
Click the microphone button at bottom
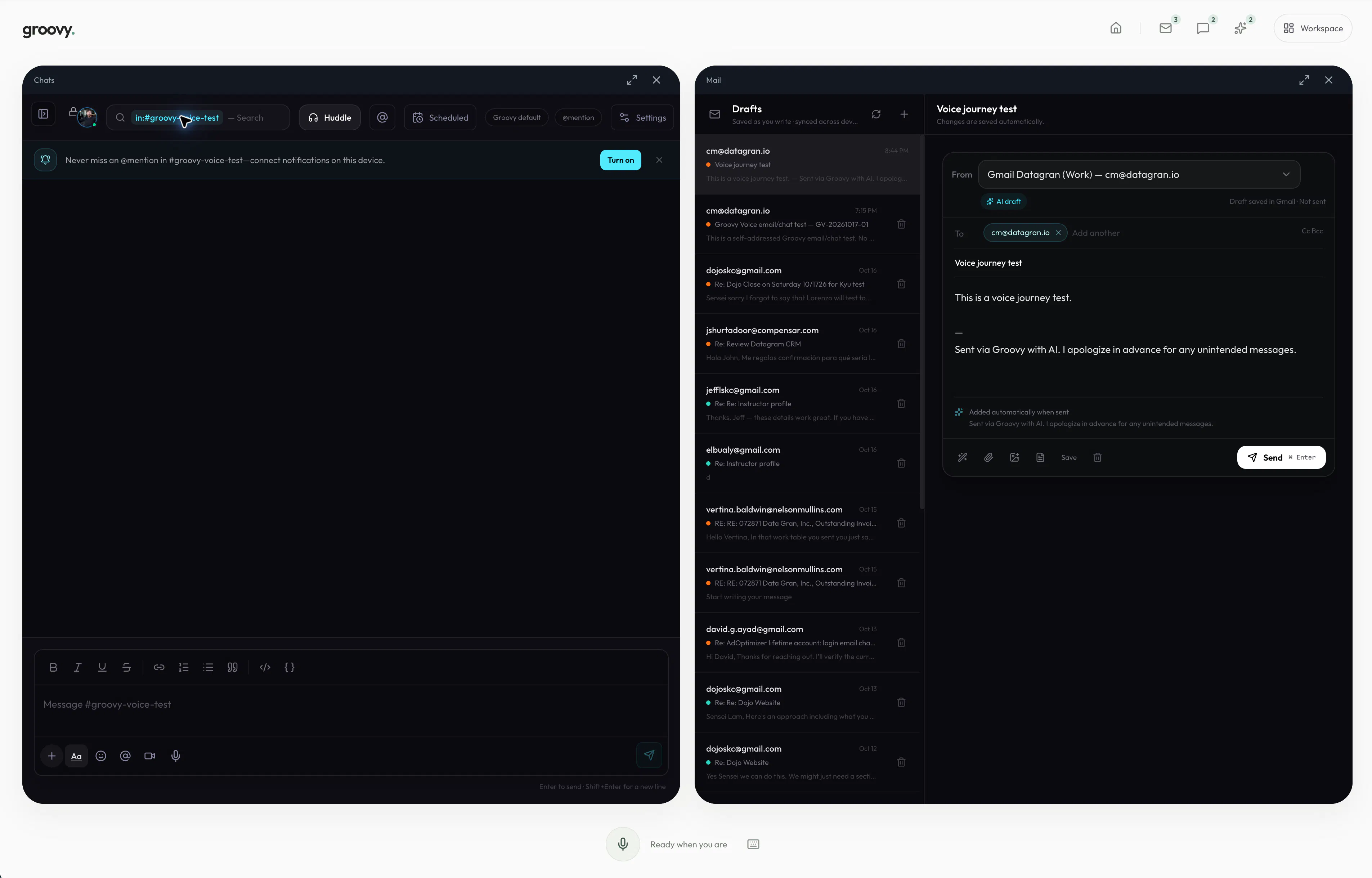coord(623,844)
